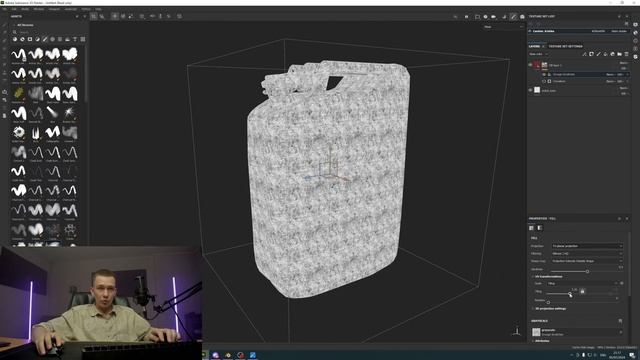Viewport: 640px width, 360px height.
Task: Filter assets by Alphas icon
Action: [x=53, y=39]
